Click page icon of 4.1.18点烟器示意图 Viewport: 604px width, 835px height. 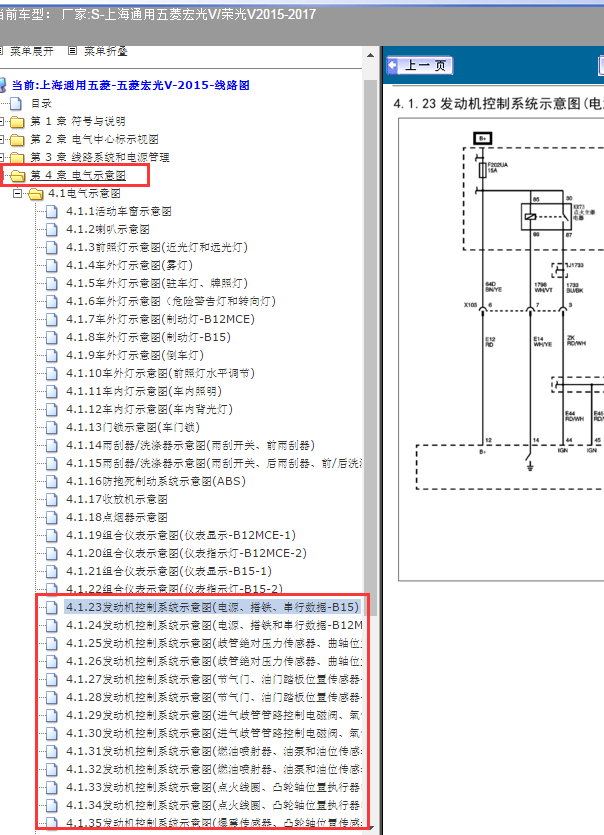[52, 518]
